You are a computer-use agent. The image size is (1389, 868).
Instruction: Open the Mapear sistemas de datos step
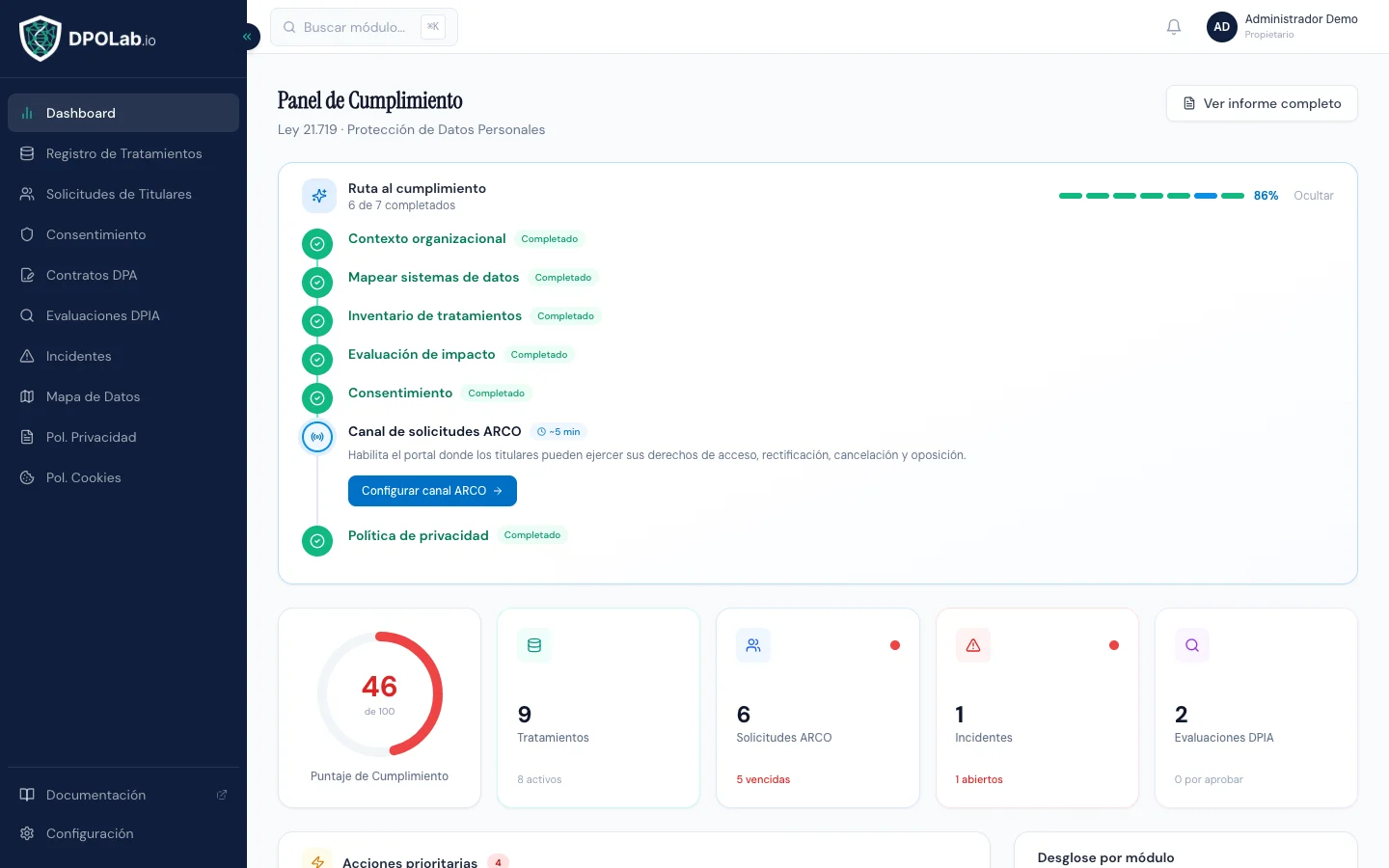[433, 277]
